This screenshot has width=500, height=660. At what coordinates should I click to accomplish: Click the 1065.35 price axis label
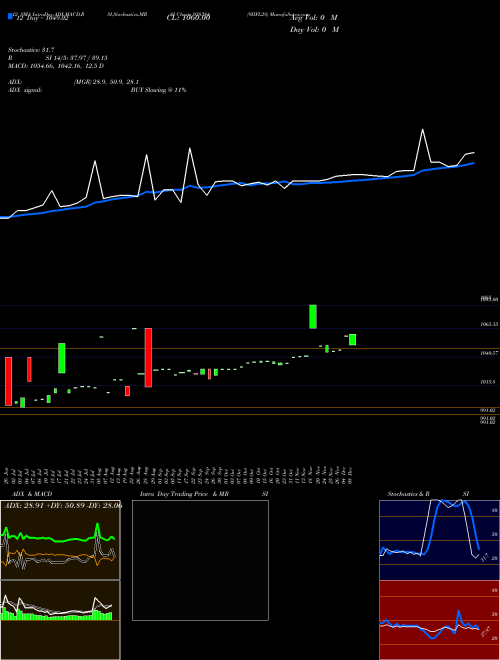coord(490,325)
